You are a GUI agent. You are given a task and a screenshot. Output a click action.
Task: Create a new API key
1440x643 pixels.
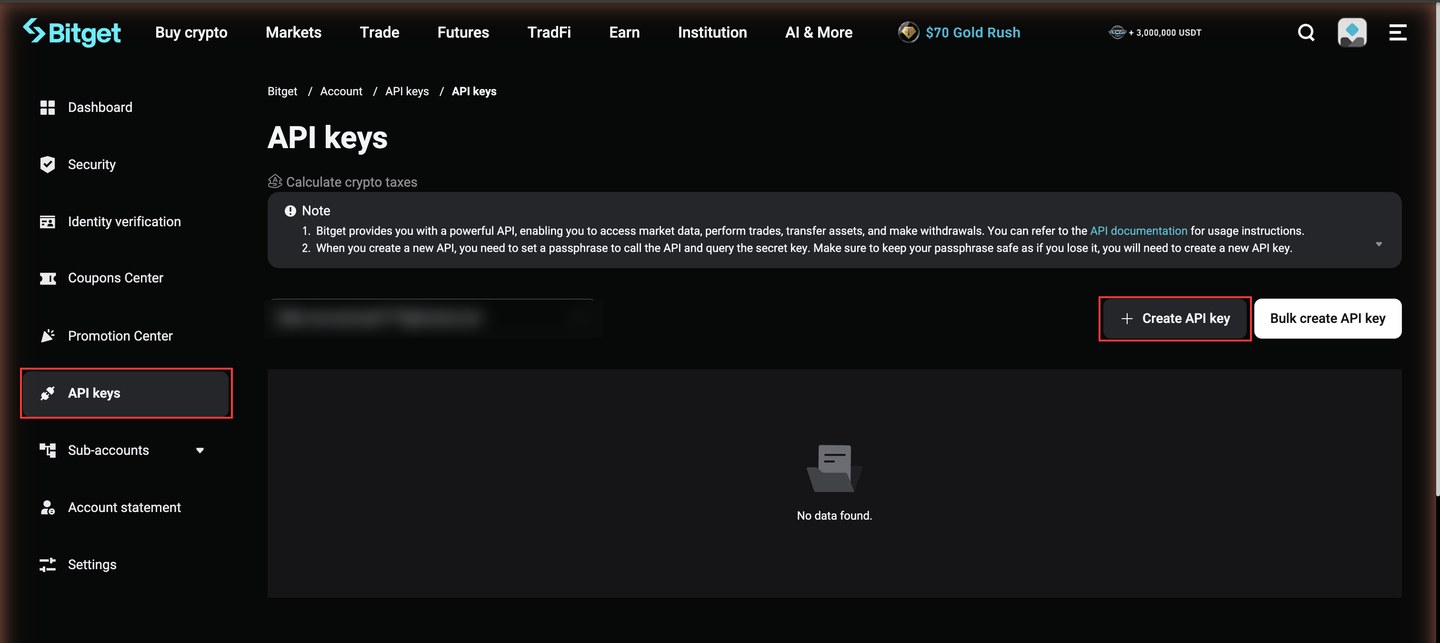coord(1175,319)
